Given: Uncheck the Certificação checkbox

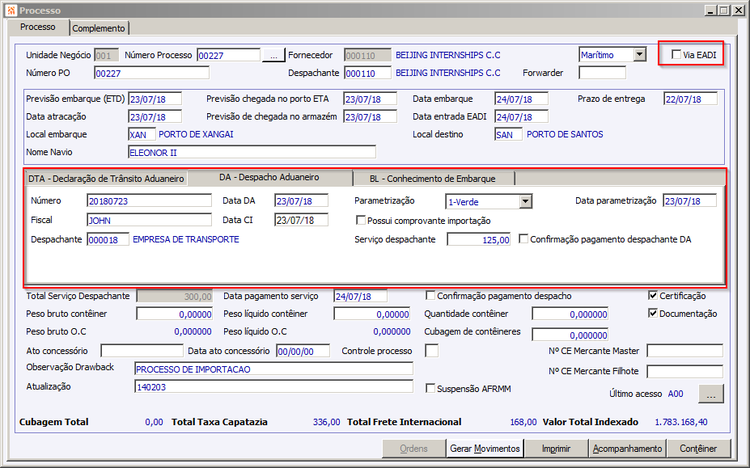Looking at the screenshot, I should click(x=653, y=296).
